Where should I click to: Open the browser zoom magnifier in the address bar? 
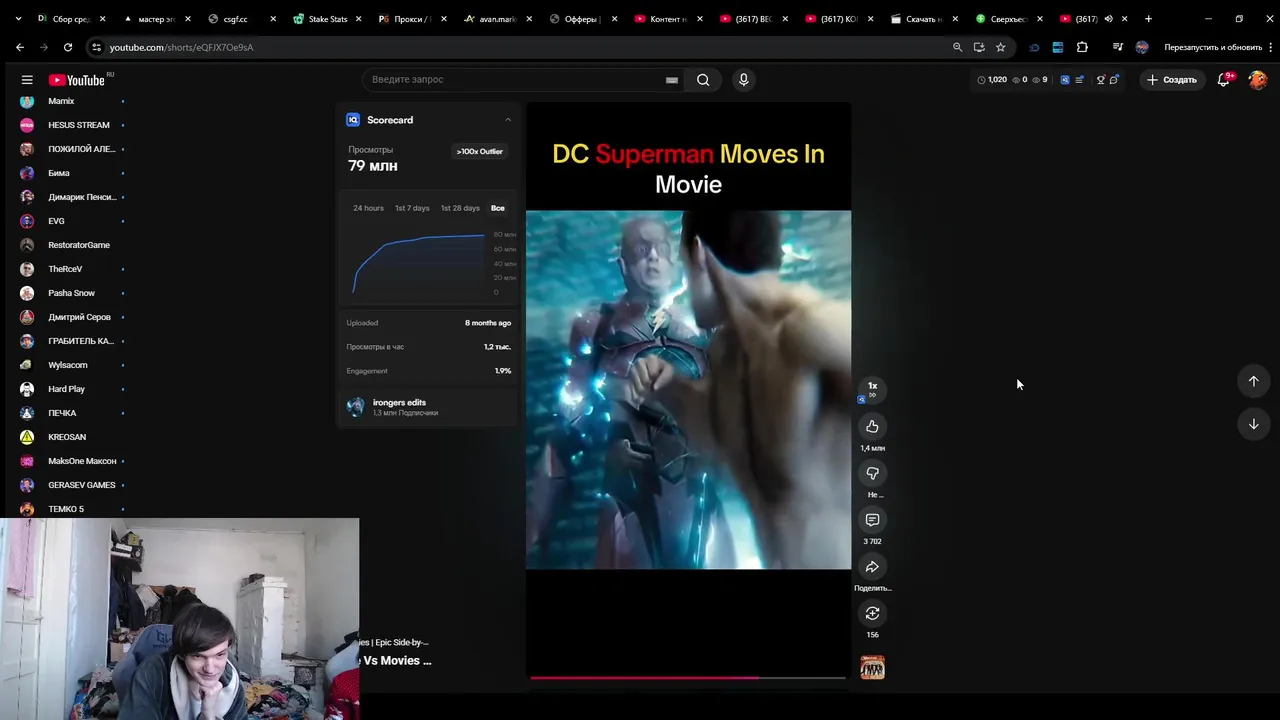[957, 47]
